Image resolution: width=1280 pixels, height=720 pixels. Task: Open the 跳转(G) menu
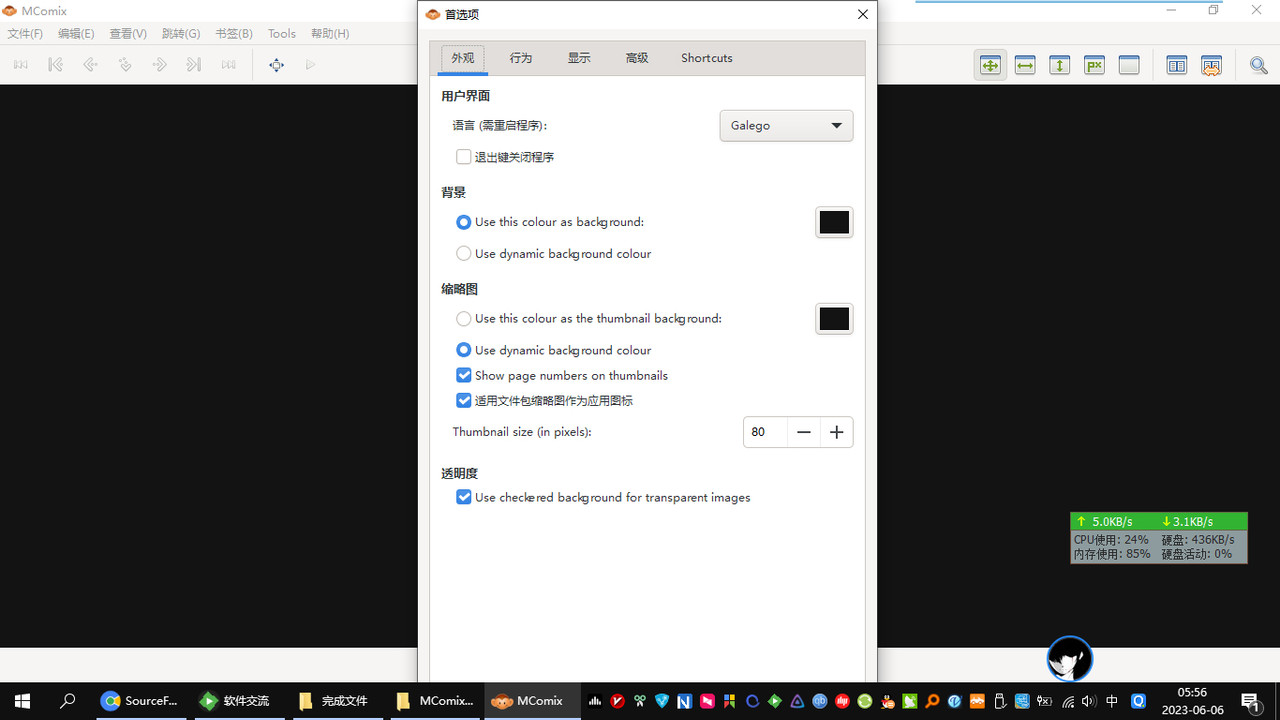coord(181,34)
